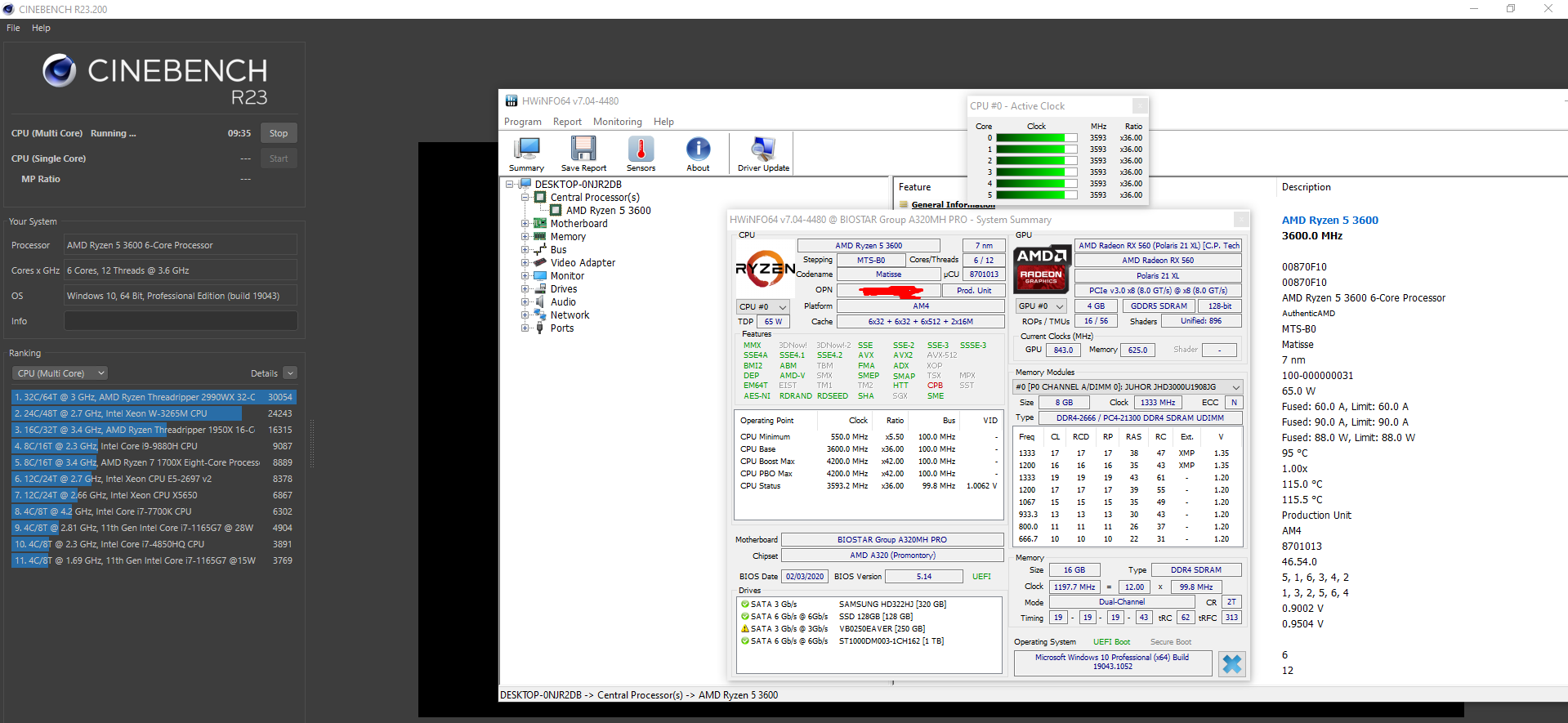This screenshot has width=1568, height=723.
Task: Click Start for CPU Single Core test
Action: [x=279, y=158]
